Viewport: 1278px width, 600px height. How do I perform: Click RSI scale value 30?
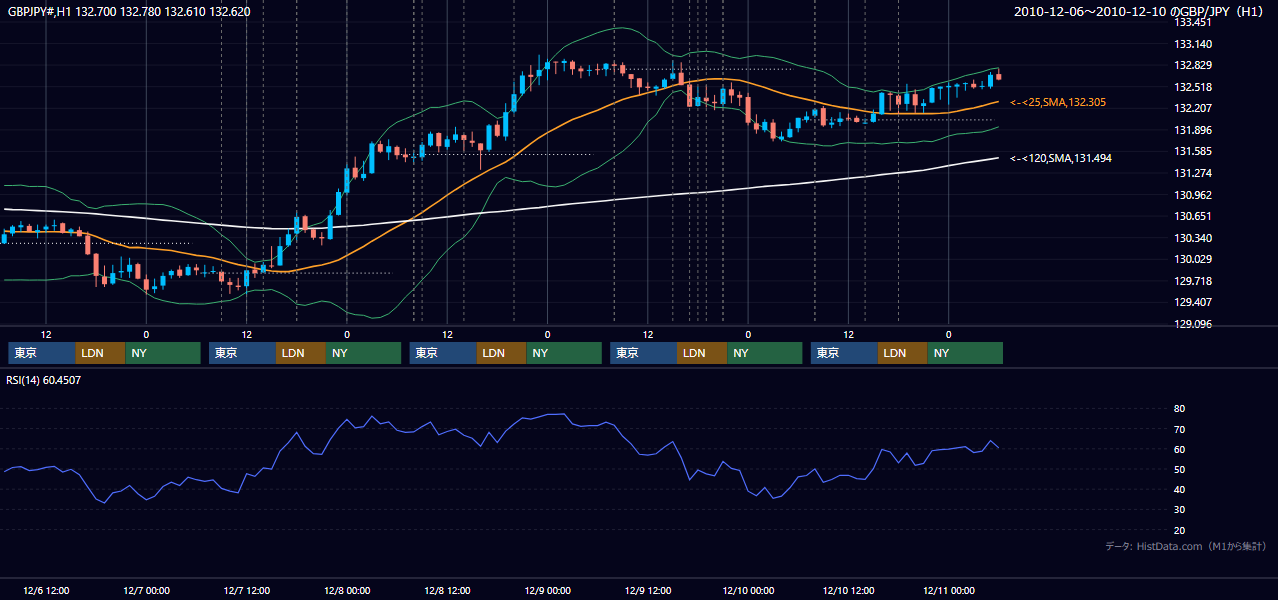pos(1179,510)
